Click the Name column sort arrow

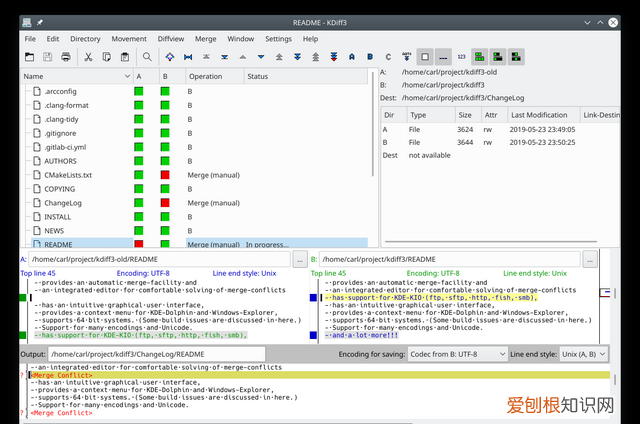(127, 76)
